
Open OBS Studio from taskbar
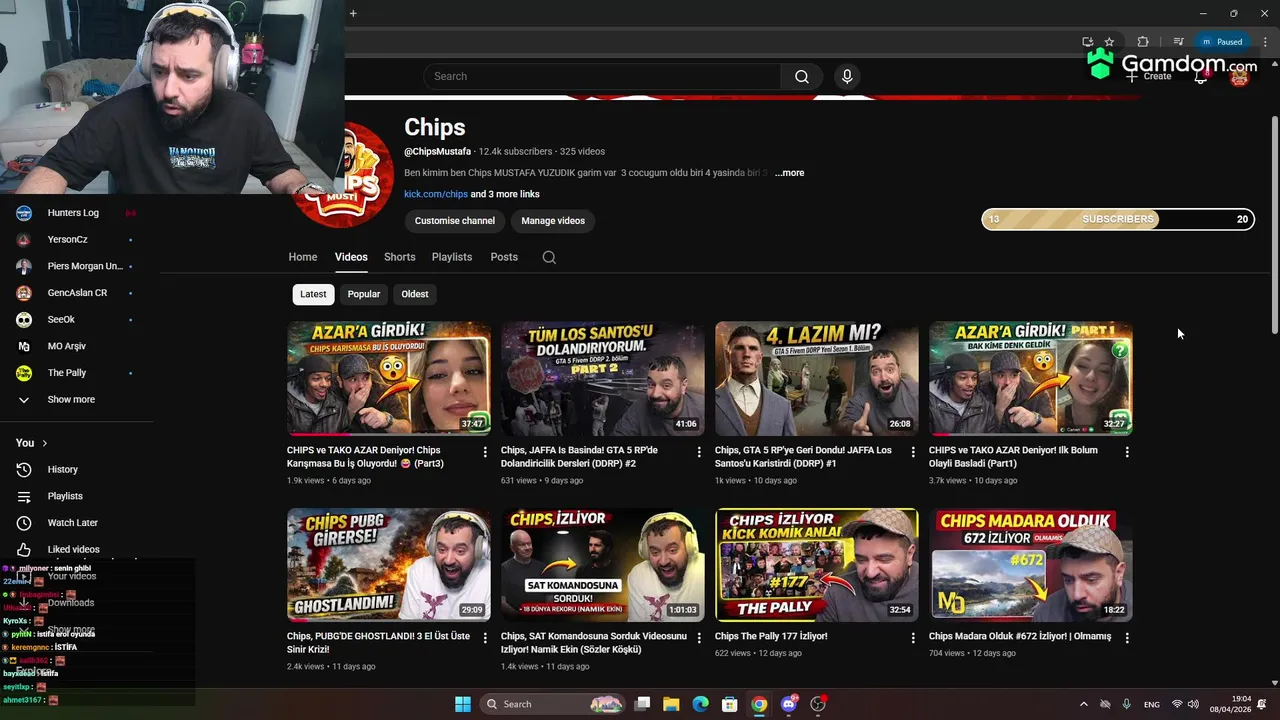coord(818,704)
